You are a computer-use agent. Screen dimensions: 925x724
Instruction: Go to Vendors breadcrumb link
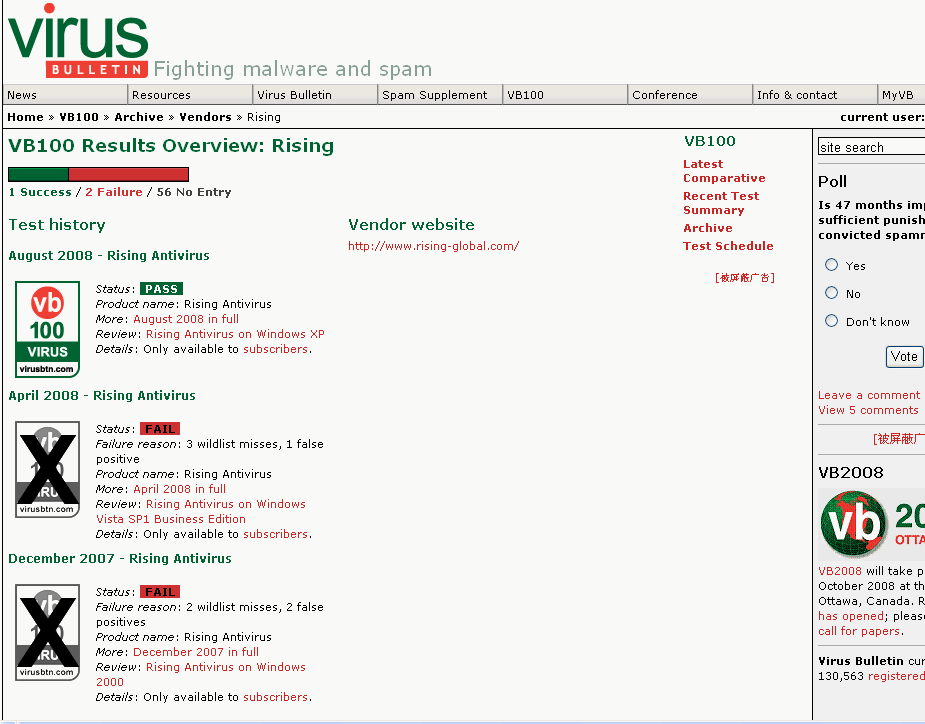(x=205, y=117)
